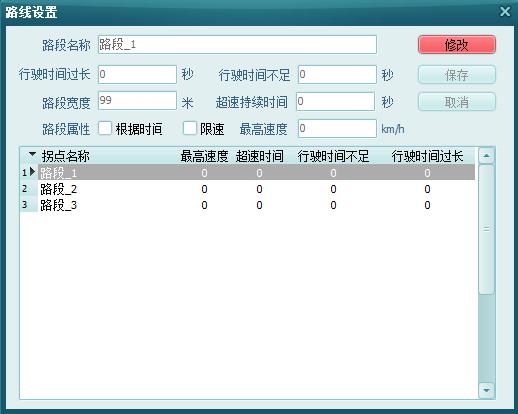
Task: Close the 路线设置 dialog
Action: click(505, 12)
